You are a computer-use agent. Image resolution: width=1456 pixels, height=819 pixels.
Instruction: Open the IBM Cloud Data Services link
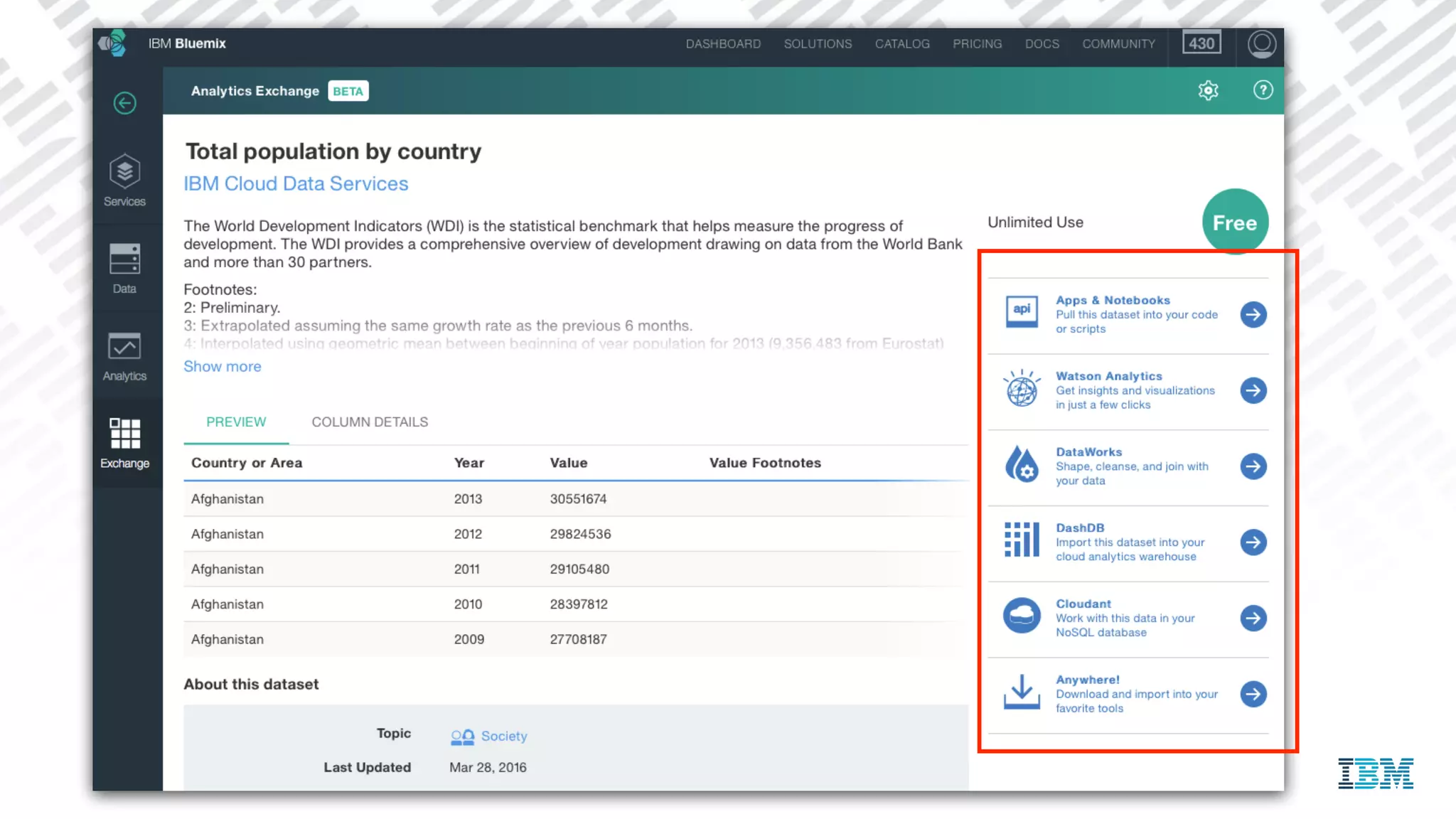coord(296,183)
